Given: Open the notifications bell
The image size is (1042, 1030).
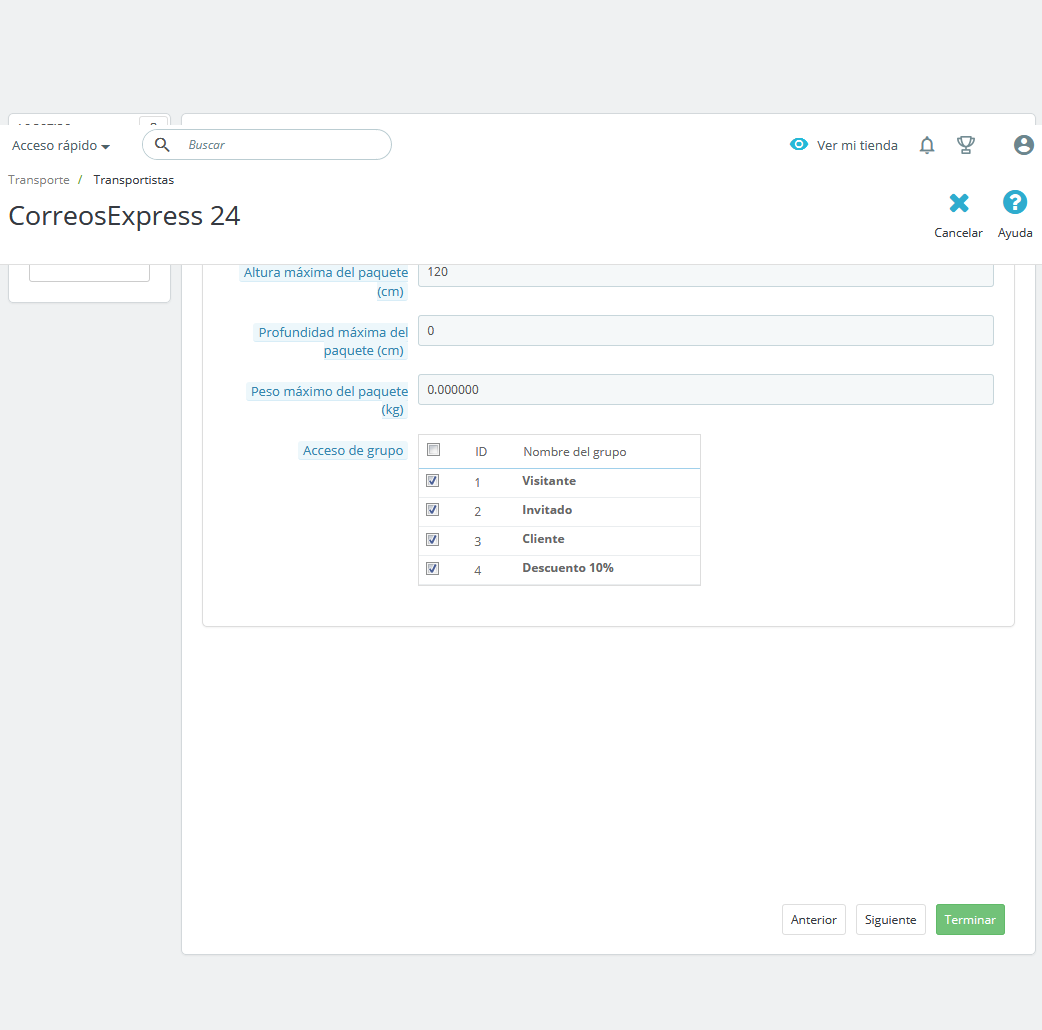Looking at the screenshot, I should 926,145.
